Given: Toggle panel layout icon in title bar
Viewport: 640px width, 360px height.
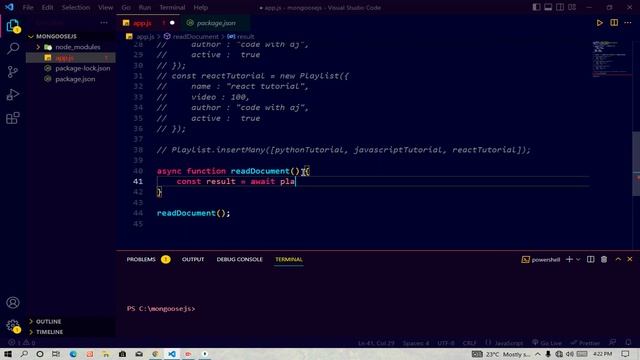Looking at the screenshot, I should click(548, 7).
